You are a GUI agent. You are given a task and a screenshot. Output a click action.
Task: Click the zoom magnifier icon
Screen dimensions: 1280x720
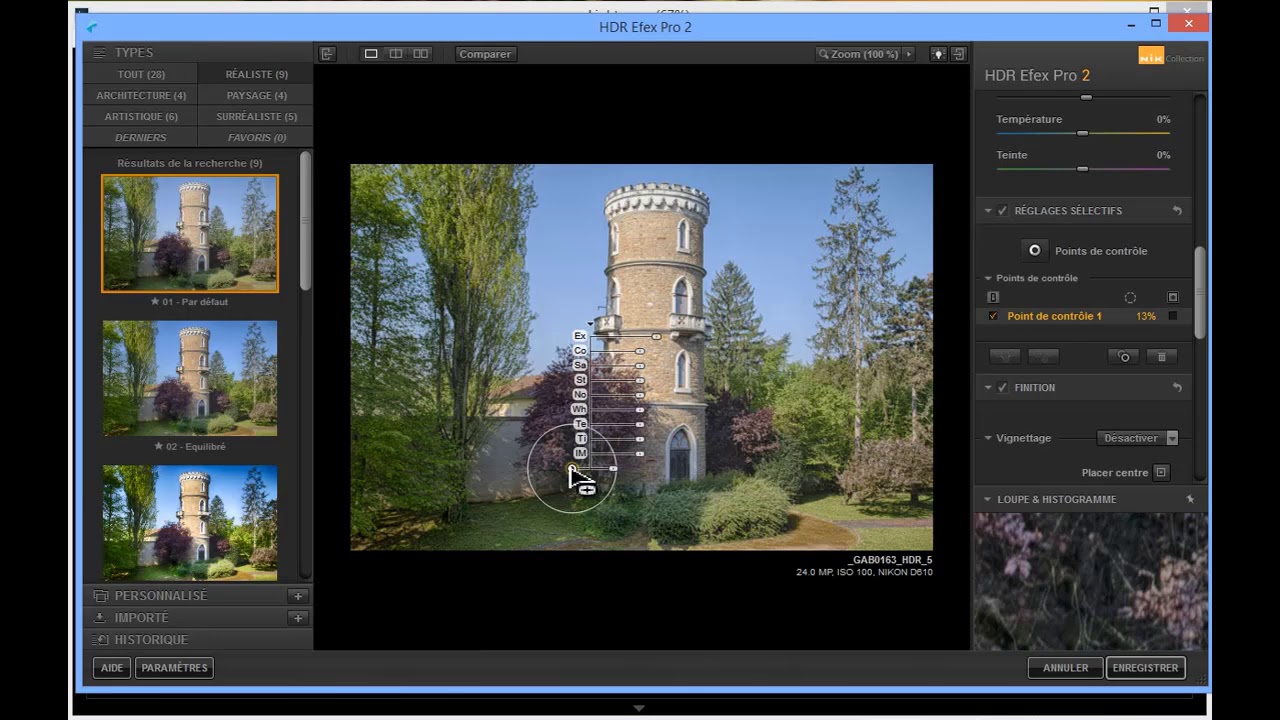[x=823, y=54]
